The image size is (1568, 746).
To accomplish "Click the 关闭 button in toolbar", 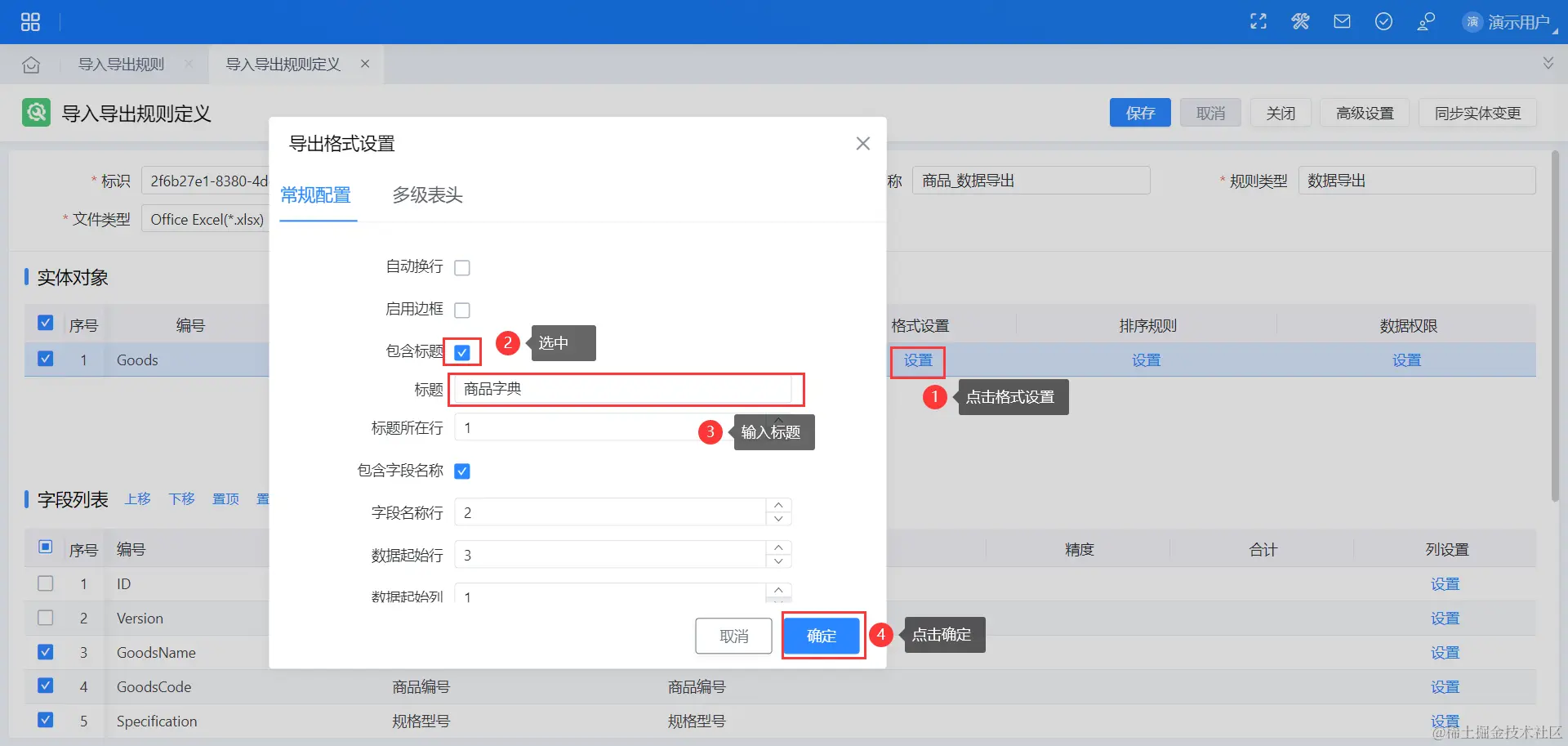I will click(1281, 113).
